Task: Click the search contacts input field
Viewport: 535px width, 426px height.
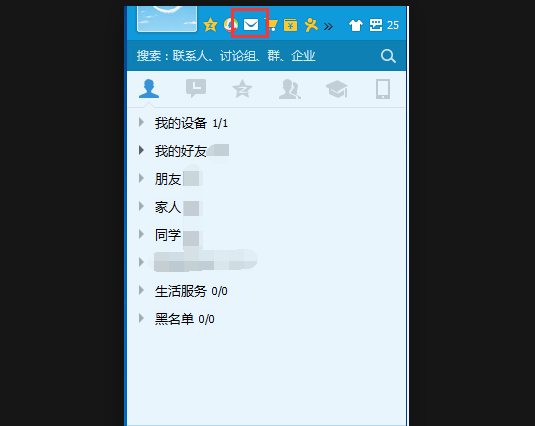Action: (252, 56)
